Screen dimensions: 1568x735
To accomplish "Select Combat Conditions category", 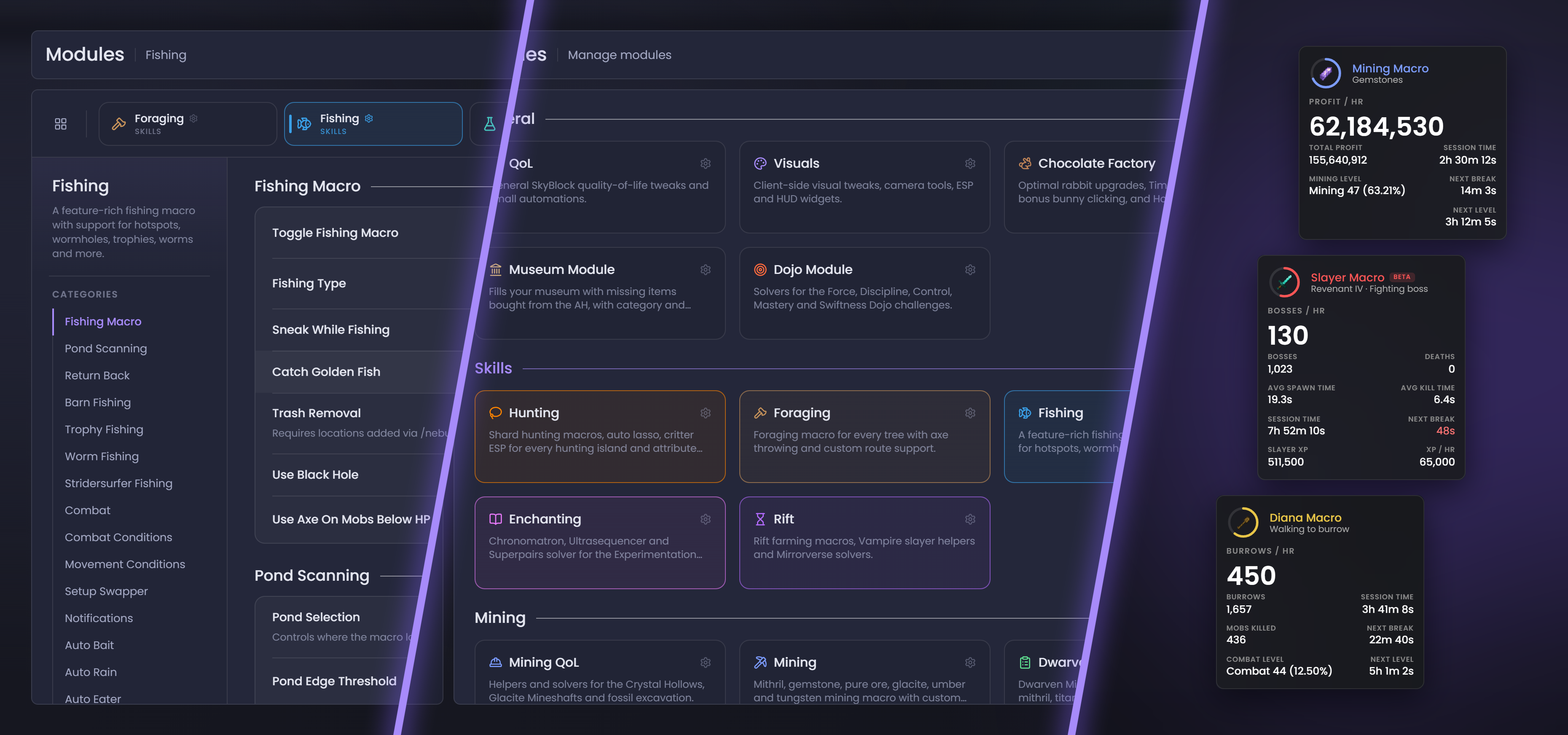I will (119, 537).
